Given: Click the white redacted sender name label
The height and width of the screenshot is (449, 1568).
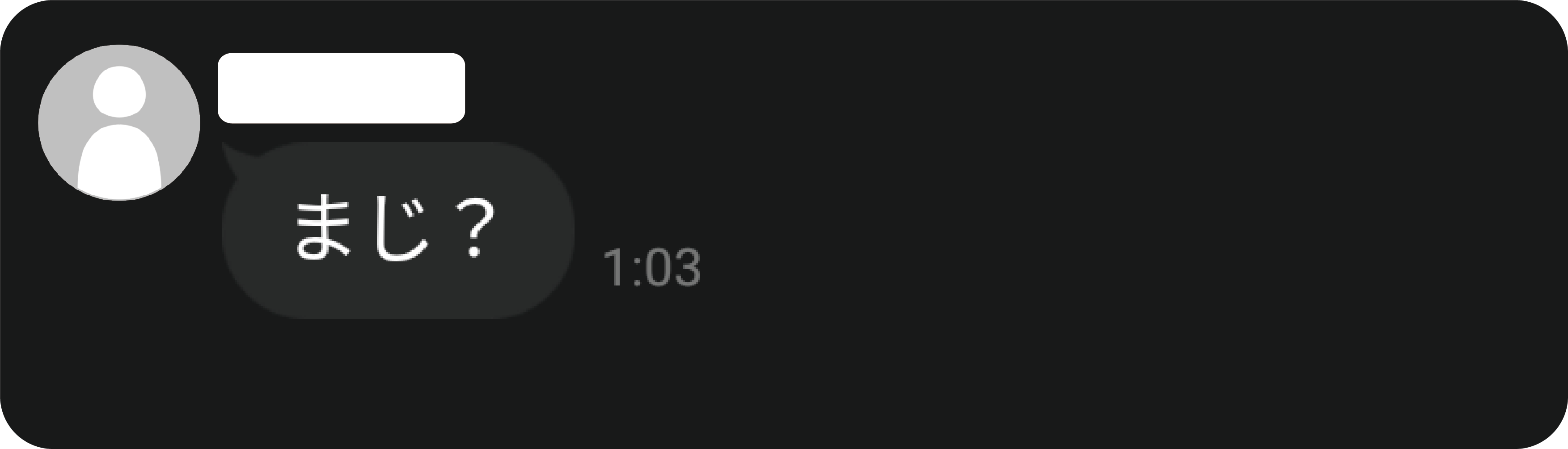Looking at the screenshot, I should (342, 88).
